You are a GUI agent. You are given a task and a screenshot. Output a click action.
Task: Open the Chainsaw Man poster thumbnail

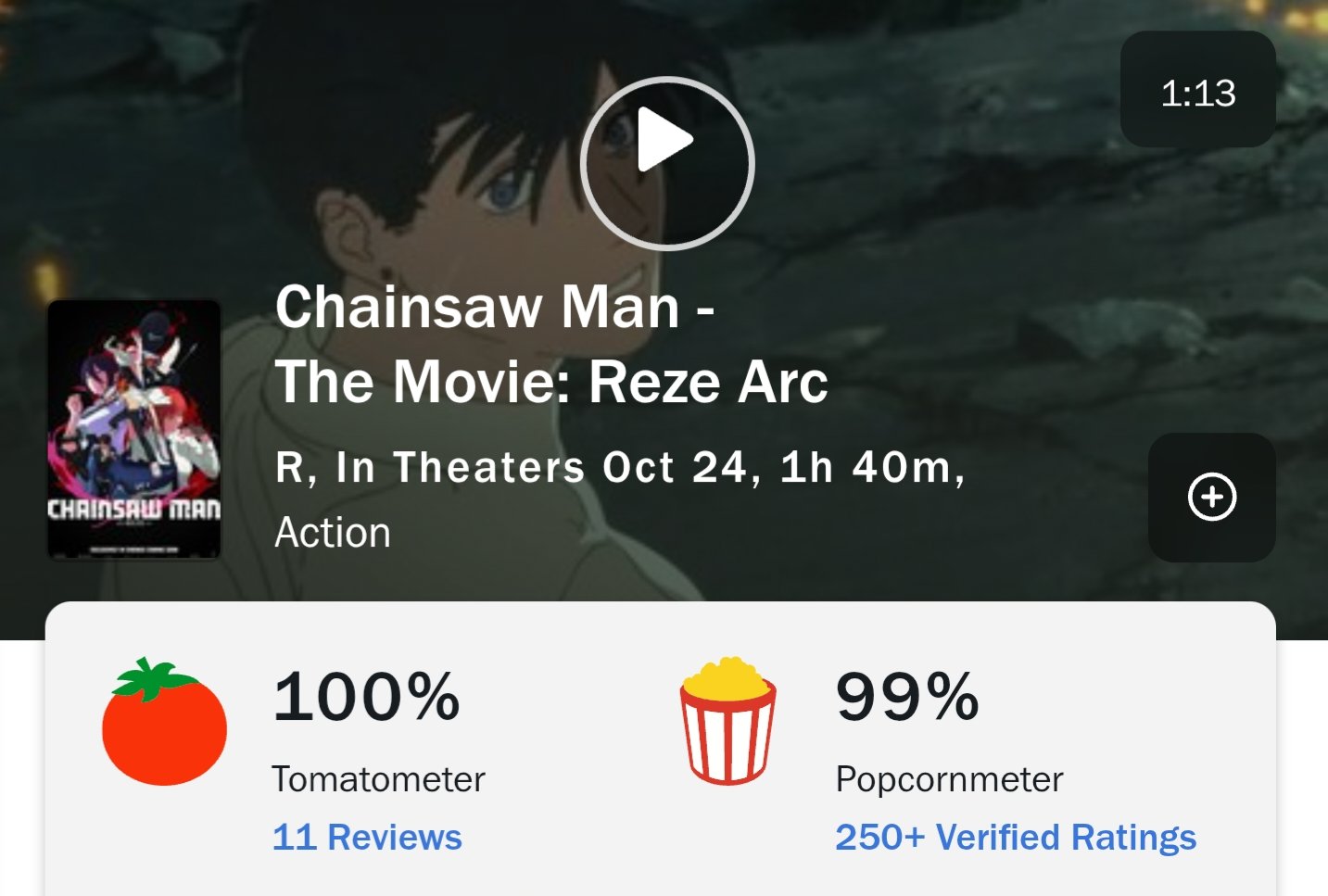click(x=134, y=430)
